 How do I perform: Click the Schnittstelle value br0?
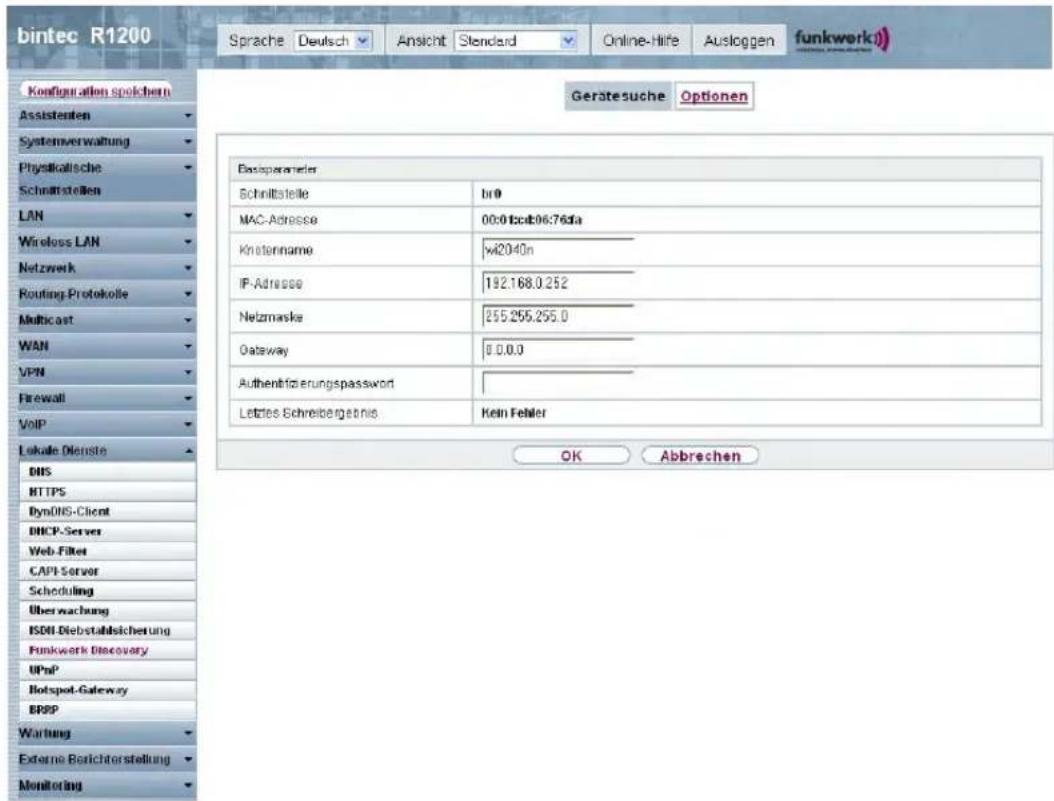click(x=491, y=194)
